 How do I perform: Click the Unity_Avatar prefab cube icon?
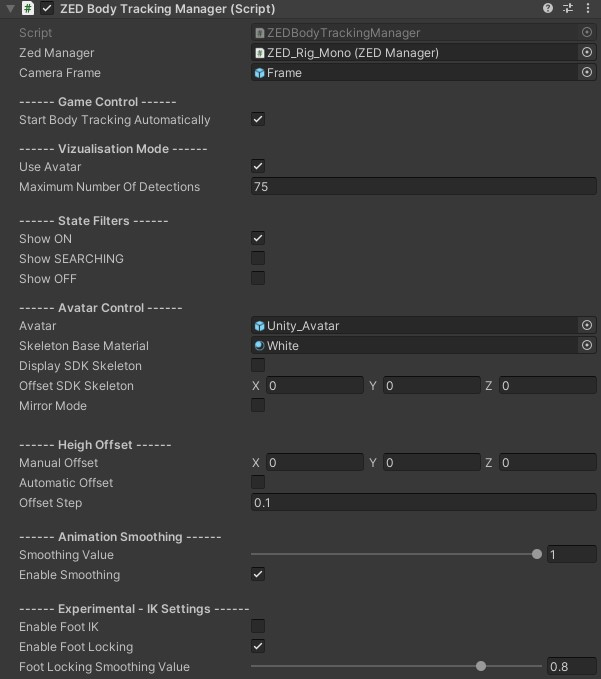pos(259,326)
